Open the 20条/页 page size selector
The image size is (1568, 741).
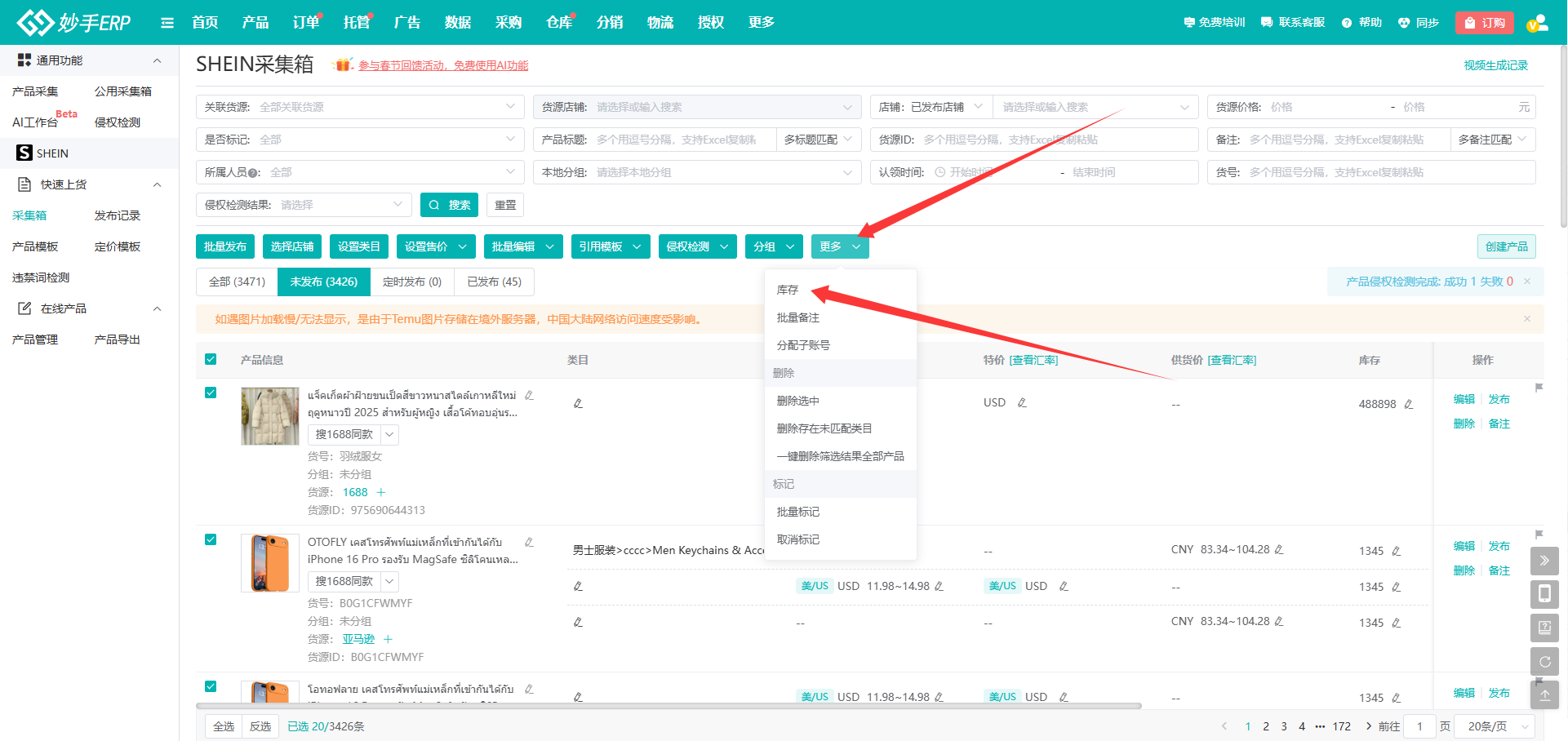1498,726
